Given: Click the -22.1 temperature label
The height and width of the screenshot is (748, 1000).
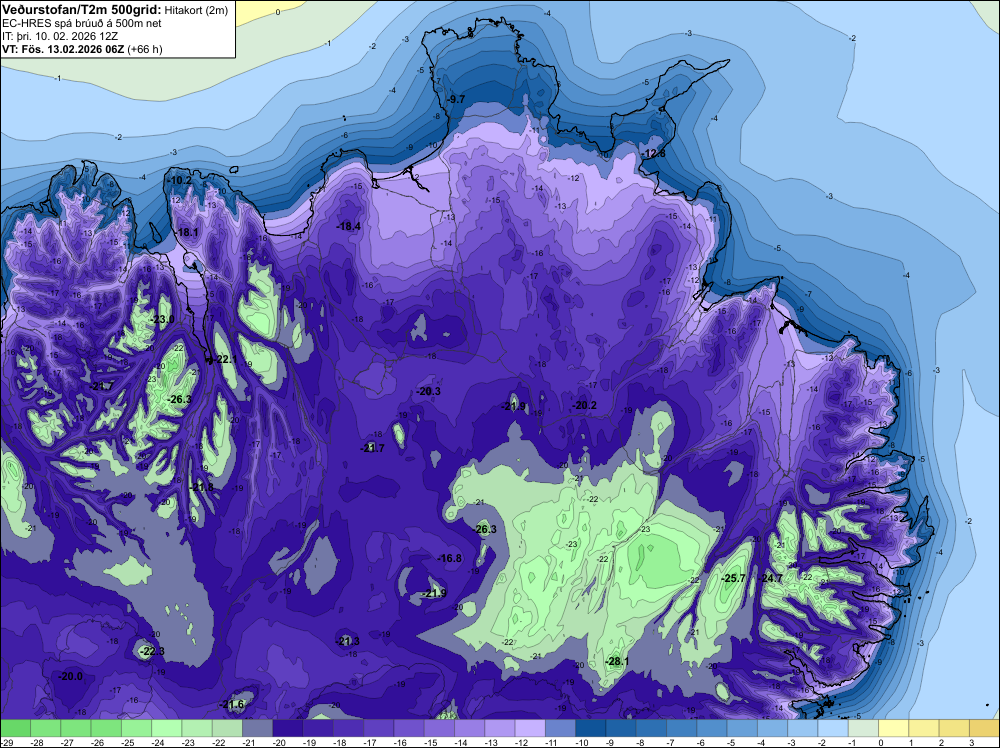Looking at the screenshot, I should [224, 359].
